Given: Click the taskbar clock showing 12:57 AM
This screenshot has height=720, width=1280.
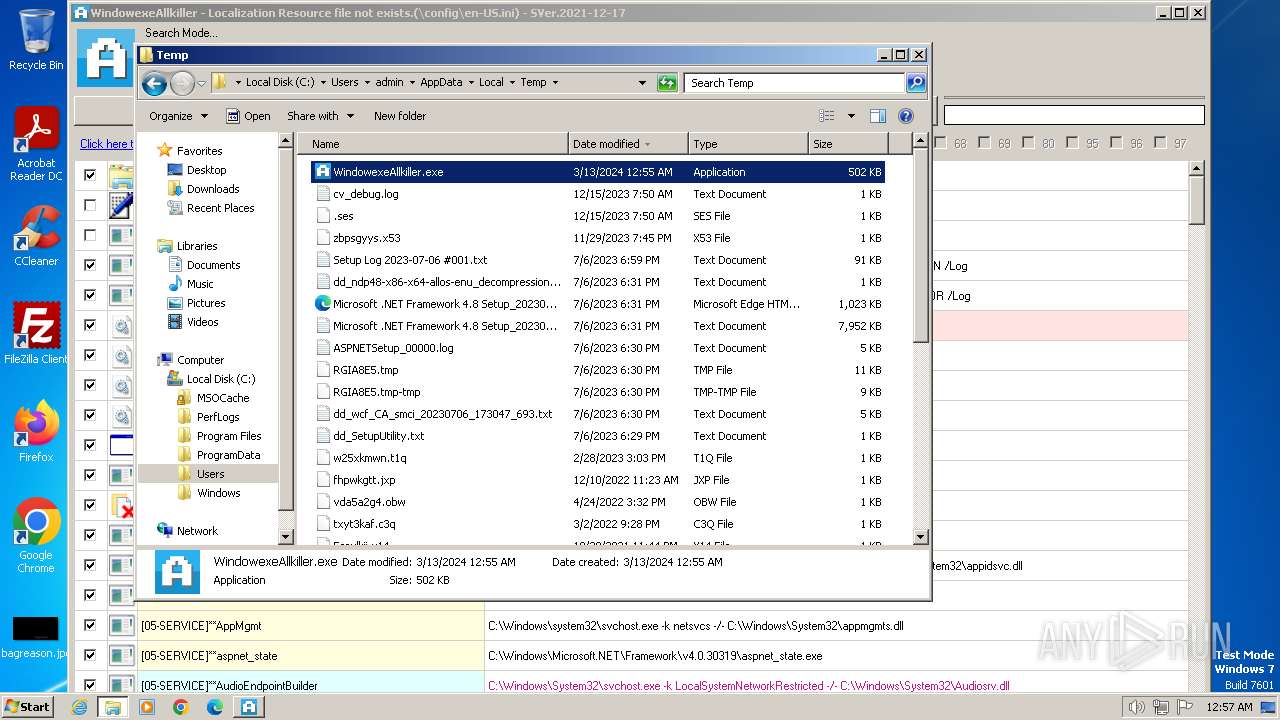Looking at the screenshot, I should (x=1230, y=707).
